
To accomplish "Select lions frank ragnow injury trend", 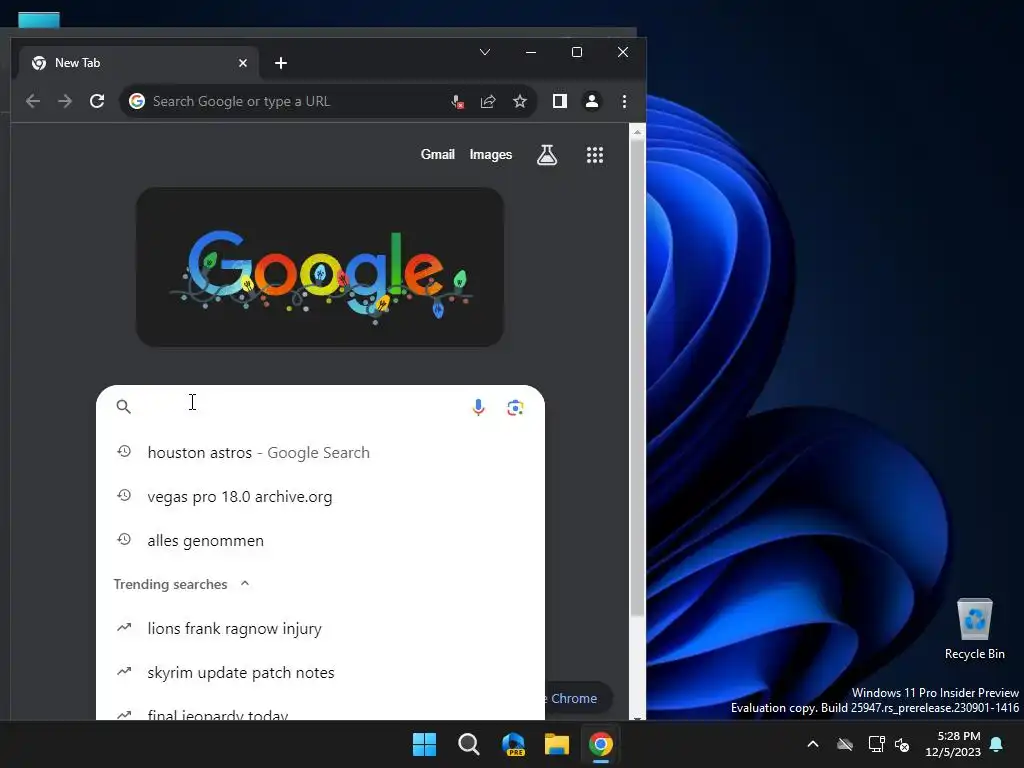I will (320, 628).
